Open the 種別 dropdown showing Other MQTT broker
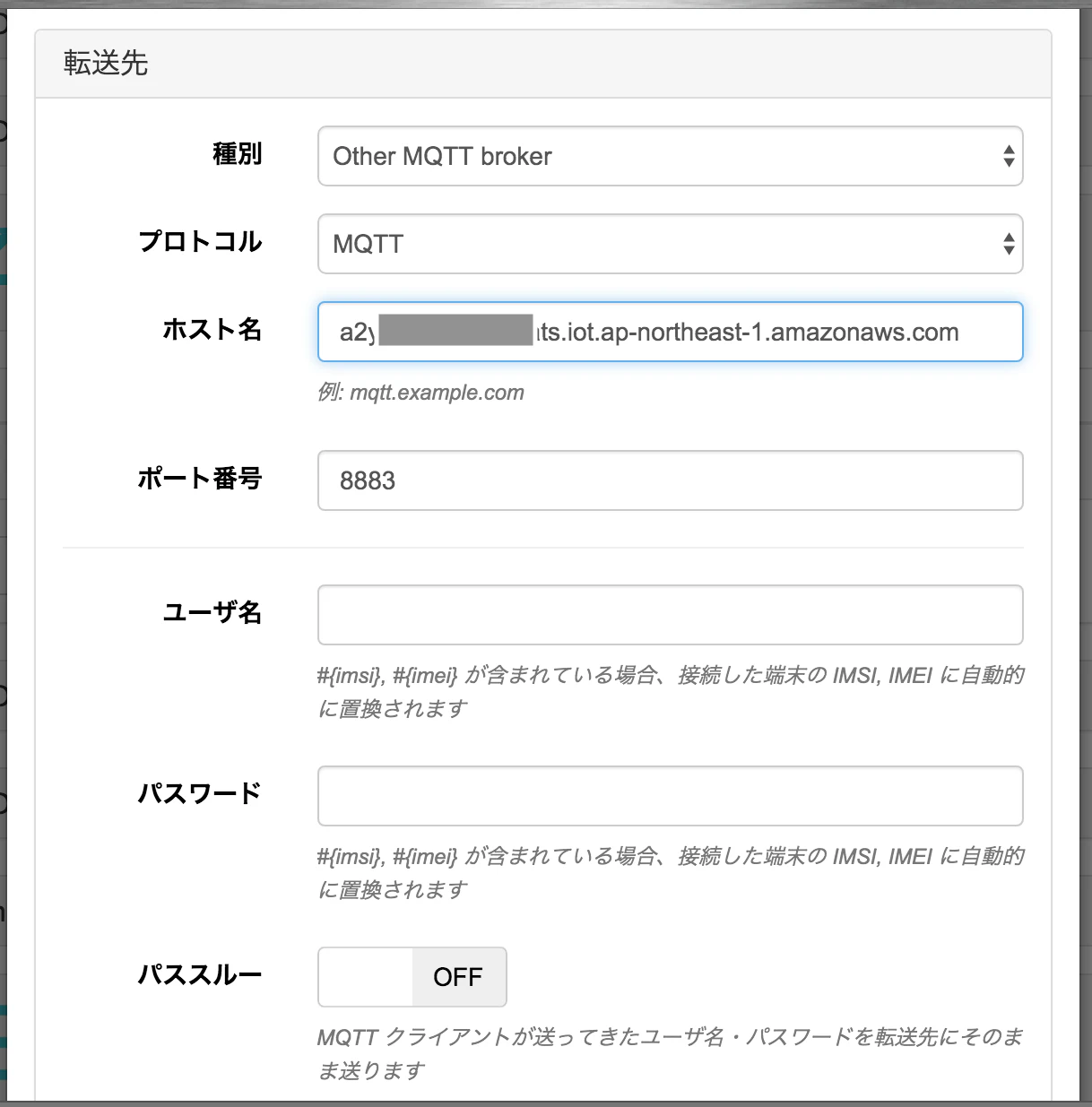The image size is (1092, 1107). coord(670,156)
